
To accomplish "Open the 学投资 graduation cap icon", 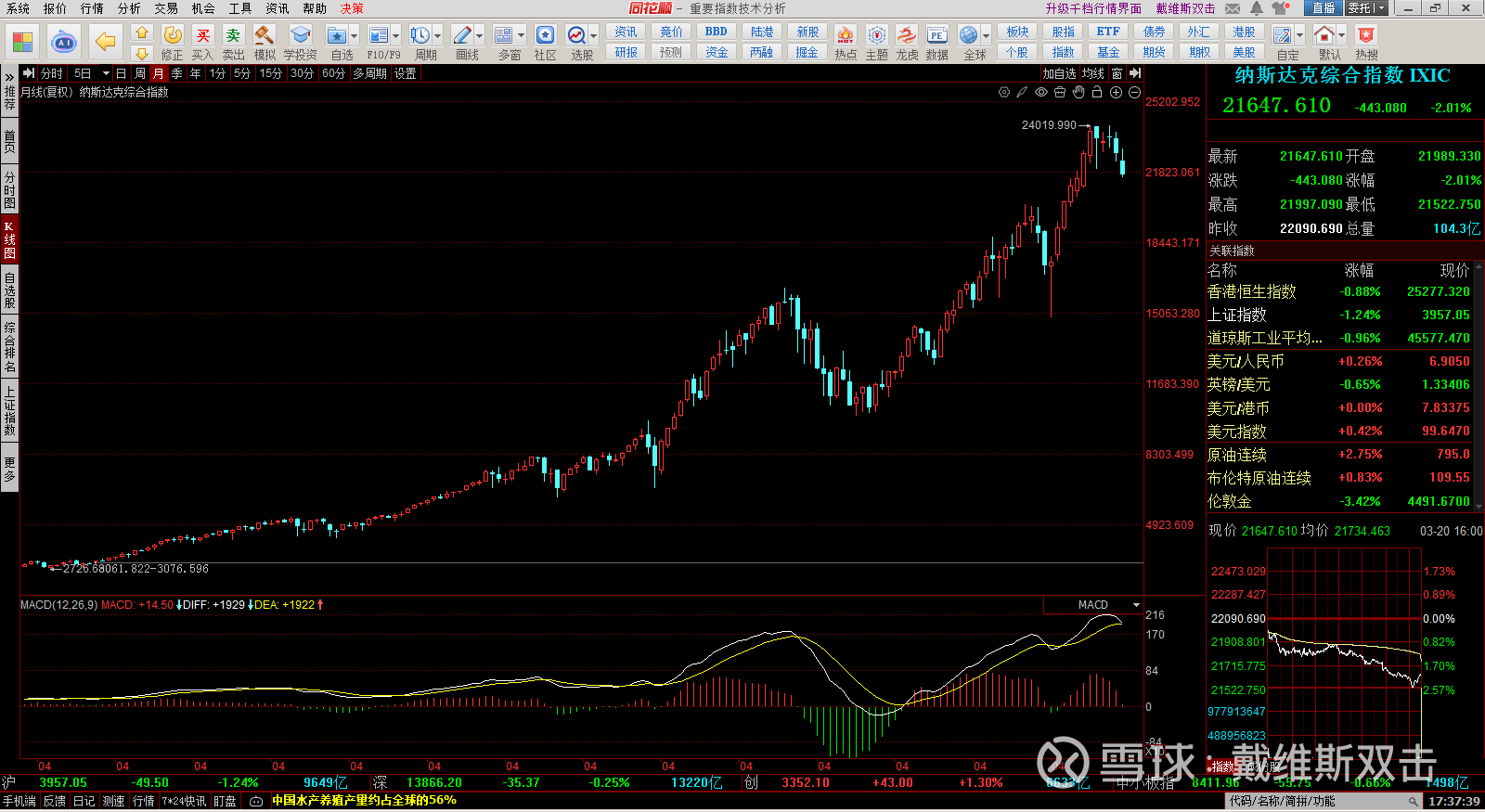I will [x=300, y=35].
